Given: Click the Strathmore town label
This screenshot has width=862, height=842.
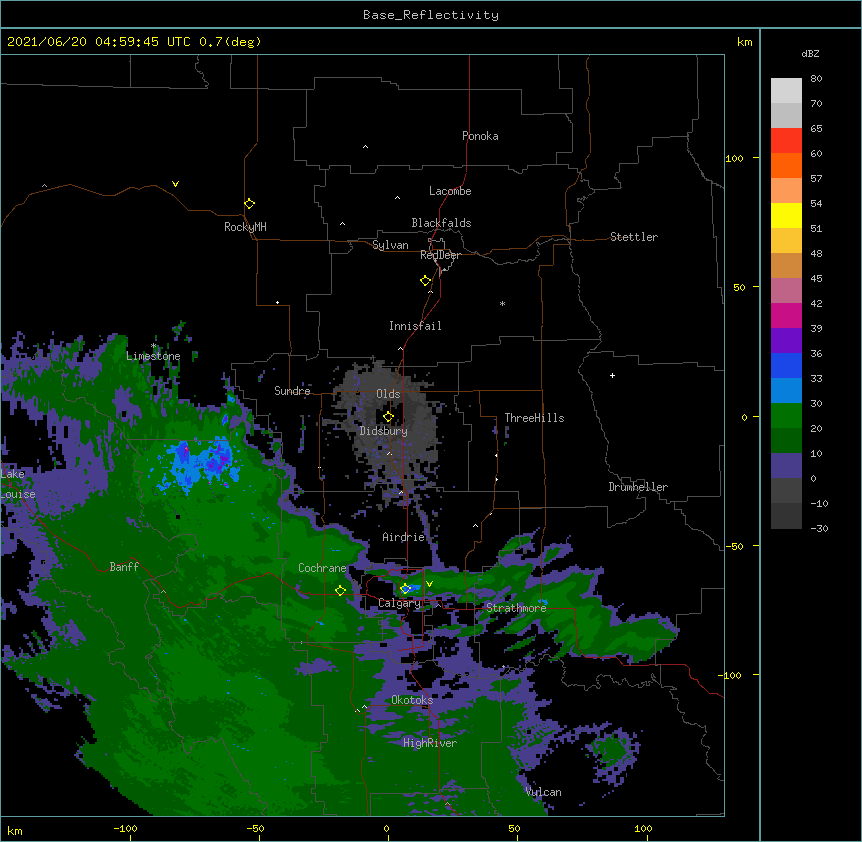Looking at the screenshot, I should pos(516,608).
